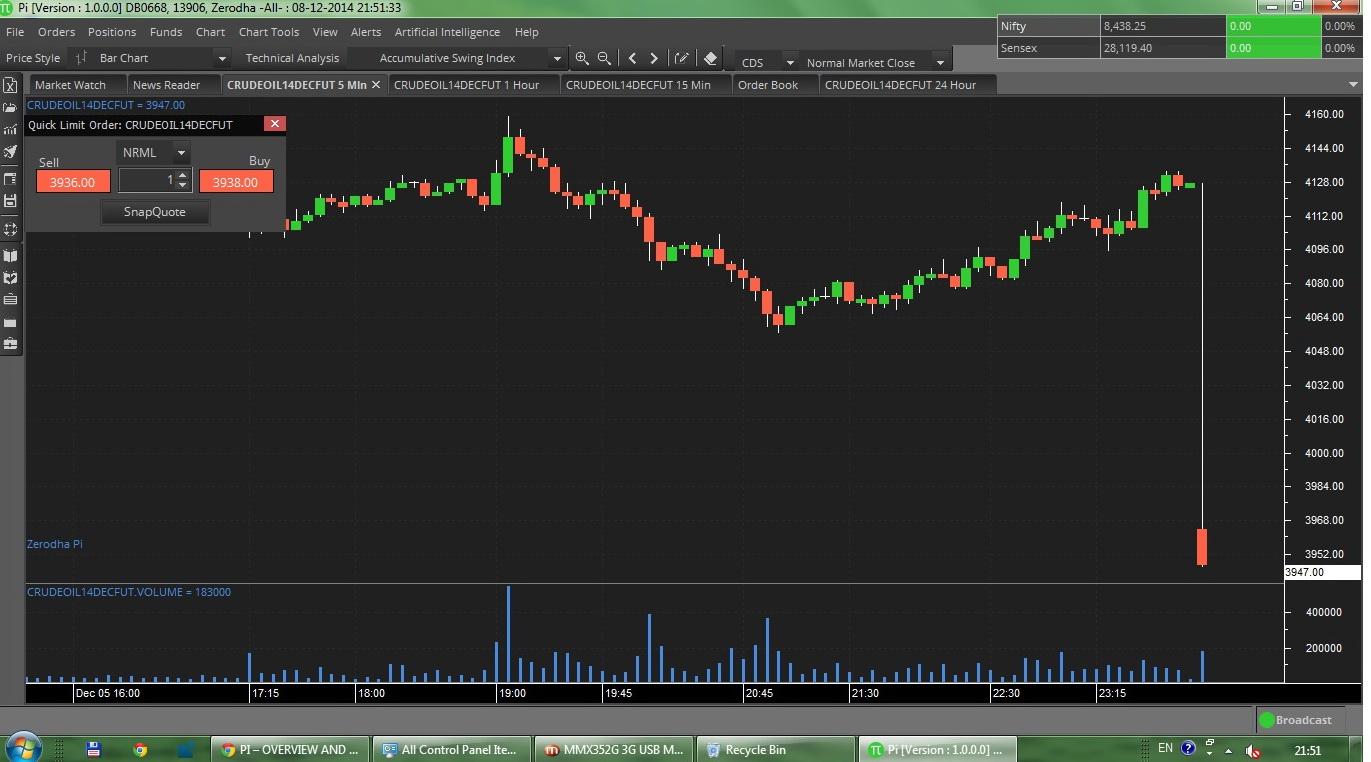
Task: Switch to the Order Book tab
Action: 774,85
